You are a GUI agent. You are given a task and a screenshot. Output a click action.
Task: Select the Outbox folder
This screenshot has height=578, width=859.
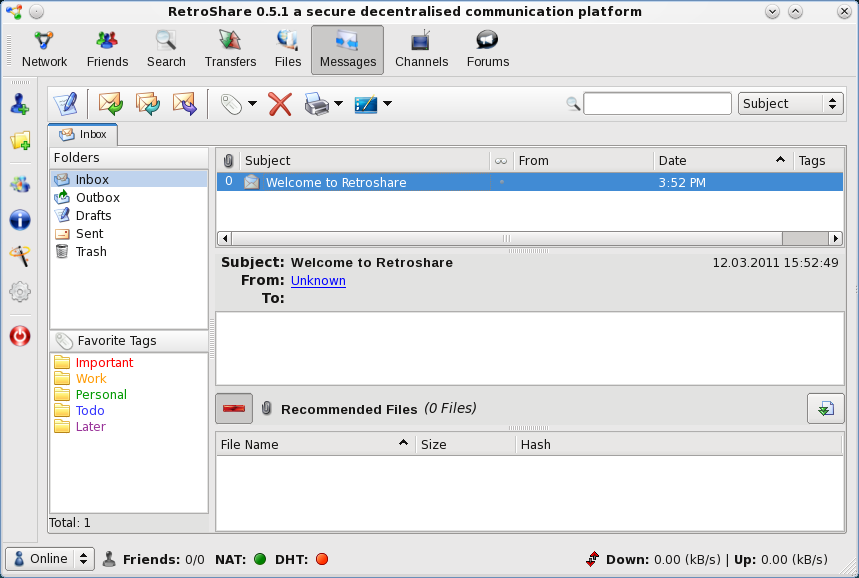tap(129, 197)
